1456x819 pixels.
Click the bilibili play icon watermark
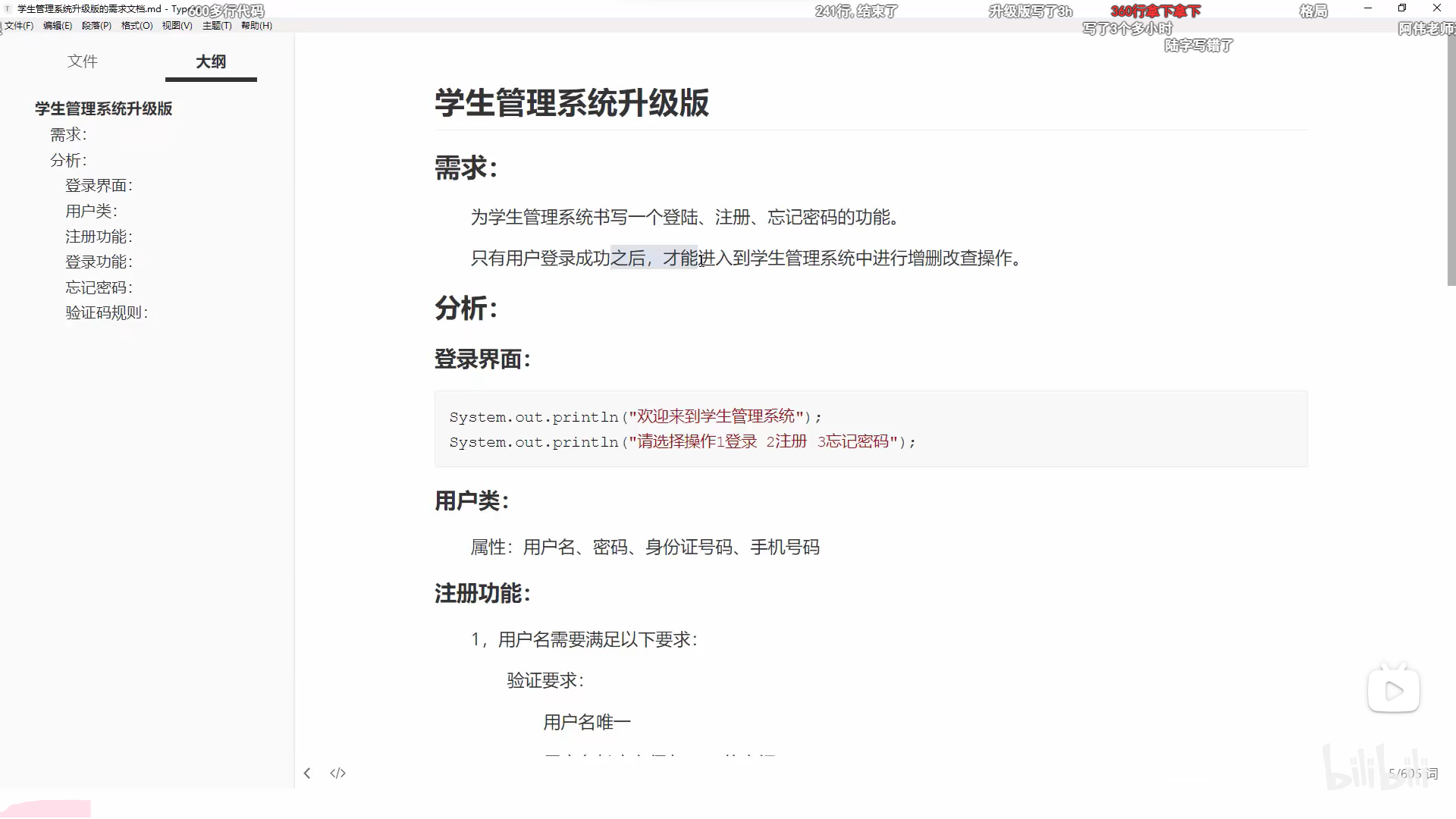coord(1394,689)
